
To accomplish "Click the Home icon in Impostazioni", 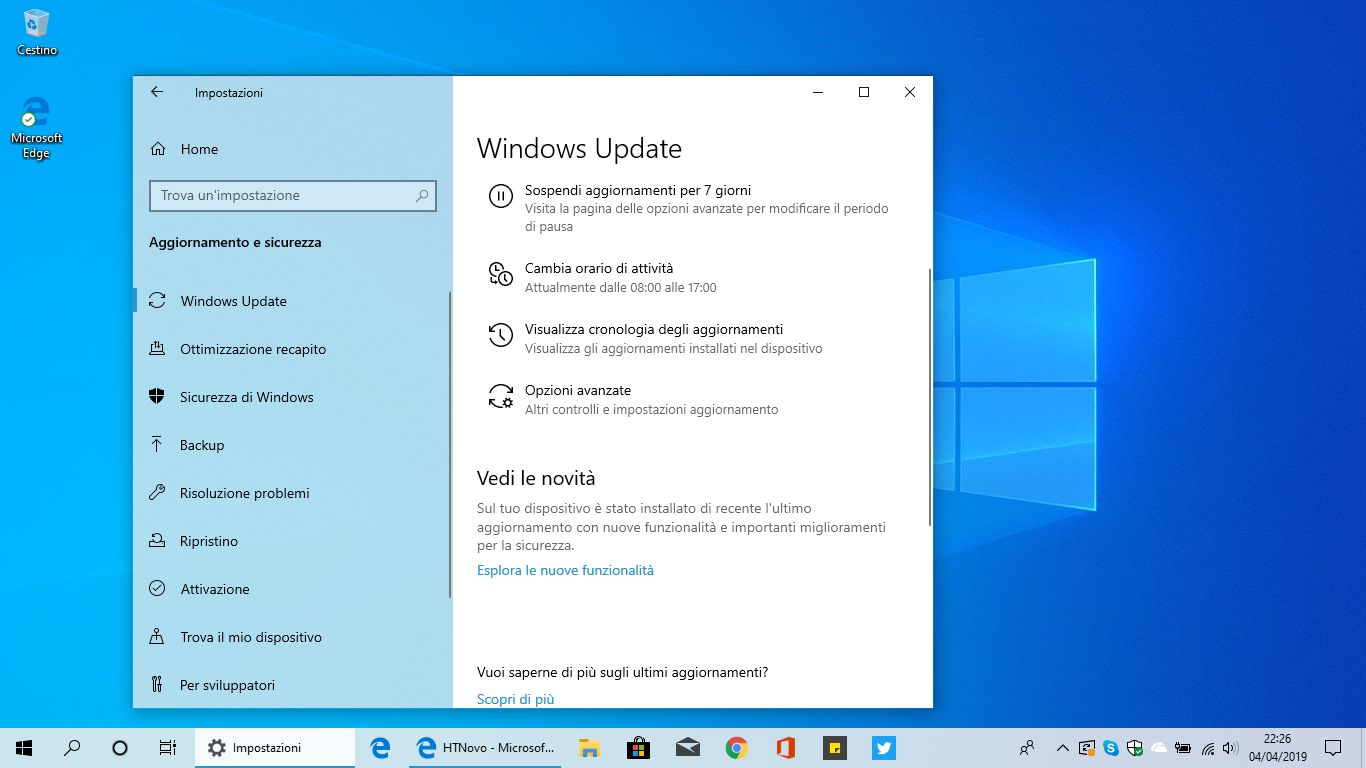I will (x=159, y=148).
